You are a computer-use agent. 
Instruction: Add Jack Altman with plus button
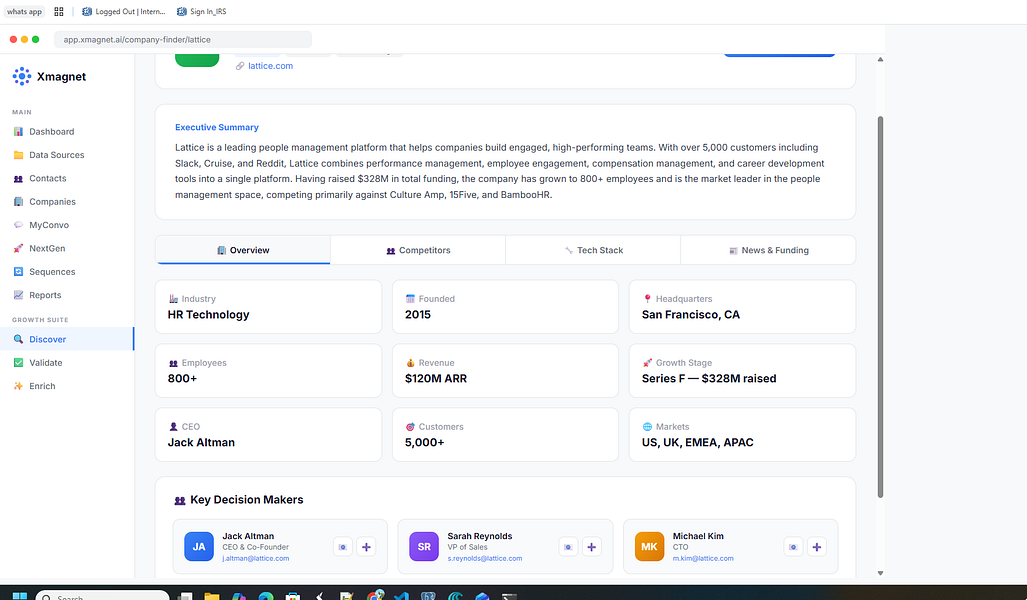366,547
